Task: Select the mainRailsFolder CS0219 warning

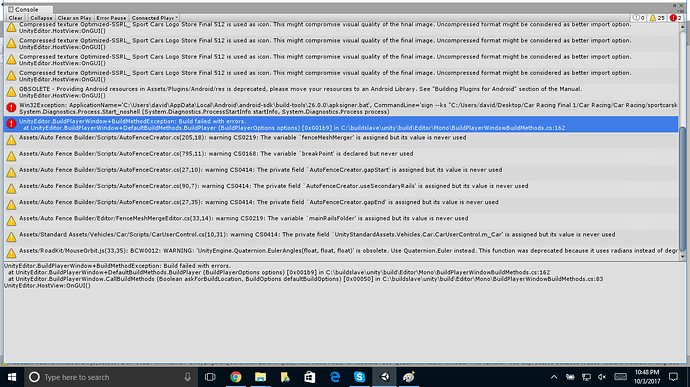Action: click(x=341, y=221)
